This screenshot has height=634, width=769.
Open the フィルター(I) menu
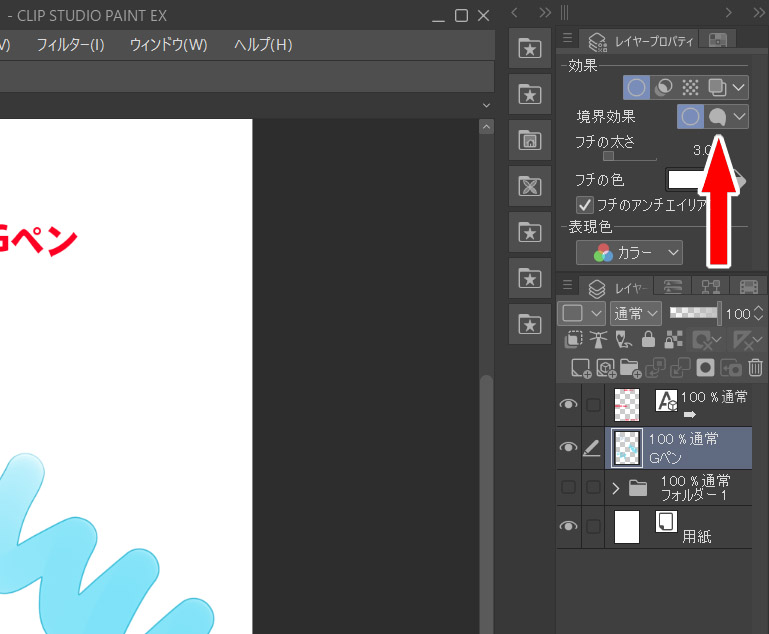(x=70, y=45)
